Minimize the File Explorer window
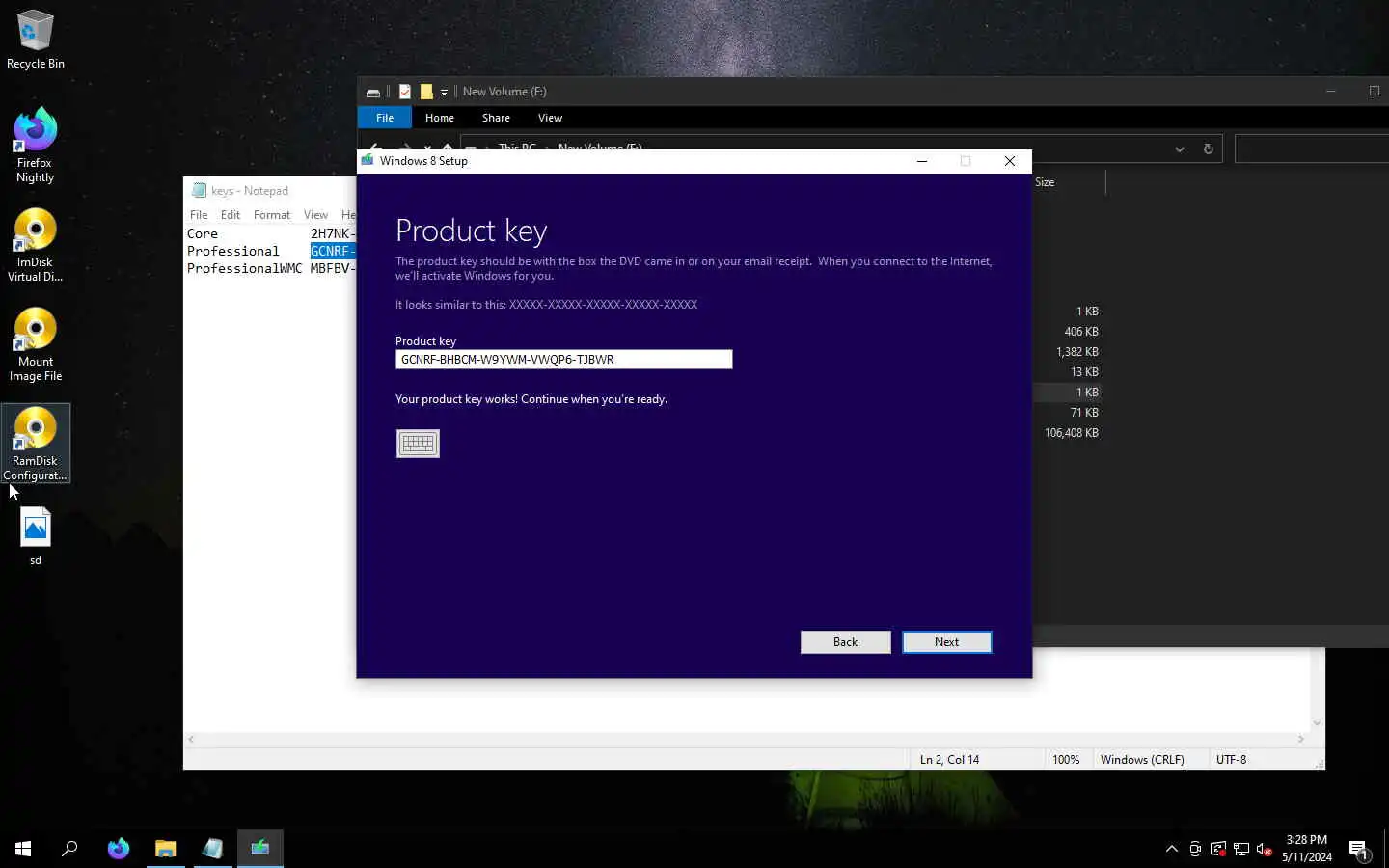Image resolution: width=1389 pixels, height=868 pixels. 1330,91
